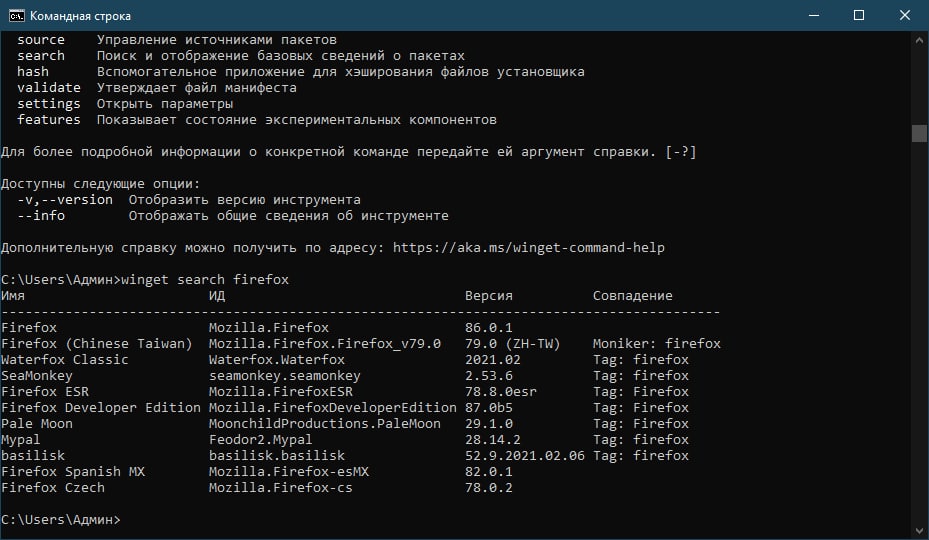Click 'Управление источниками пакетов' description
This screenshot has height=540, width=929.
point(217,40)
